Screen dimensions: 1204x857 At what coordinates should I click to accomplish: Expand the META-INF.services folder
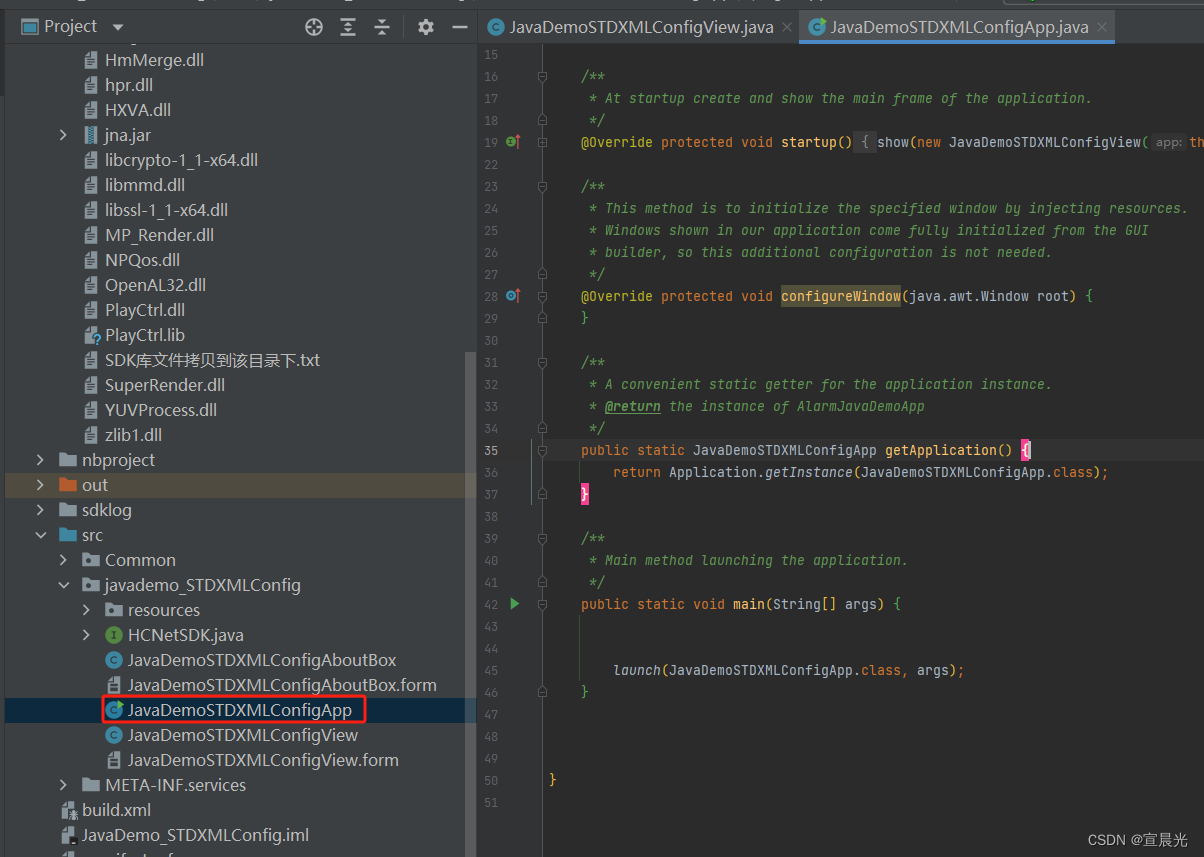coord(64,785)
